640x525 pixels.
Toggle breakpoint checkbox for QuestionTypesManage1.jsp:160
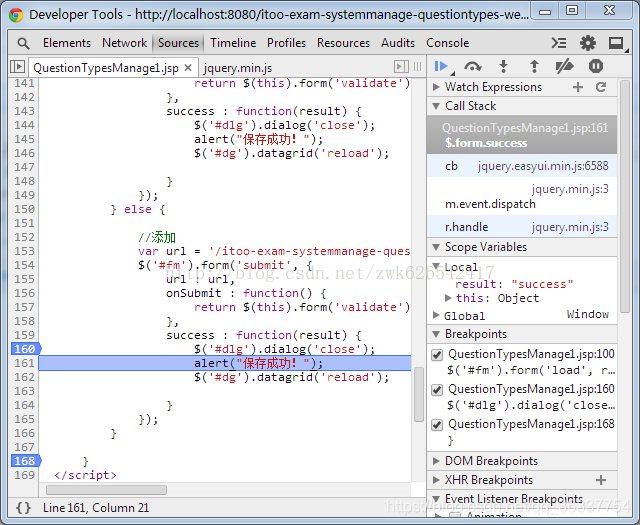click(437, 390)
